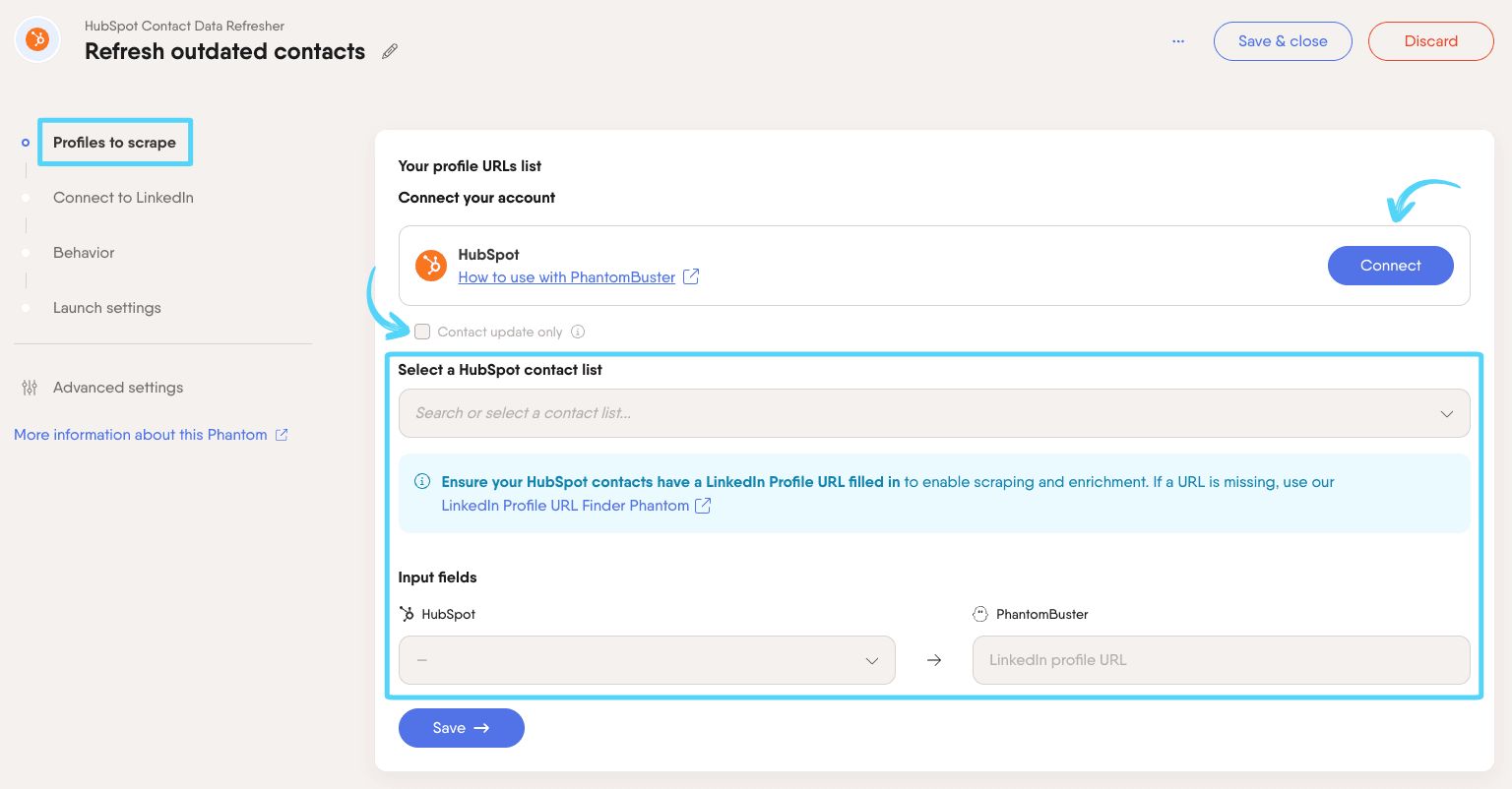1512x789 pixels.
Task: Open external icon beside More information link
Action: [282, 435]
